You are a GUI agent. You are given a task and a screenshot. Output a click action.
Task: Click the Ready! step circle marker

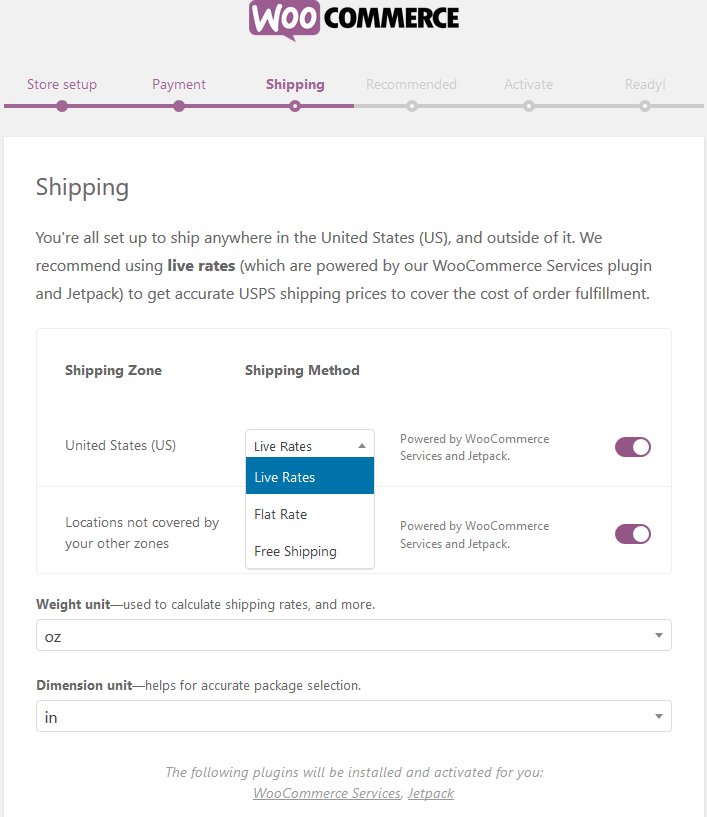[x=644, y=104]
